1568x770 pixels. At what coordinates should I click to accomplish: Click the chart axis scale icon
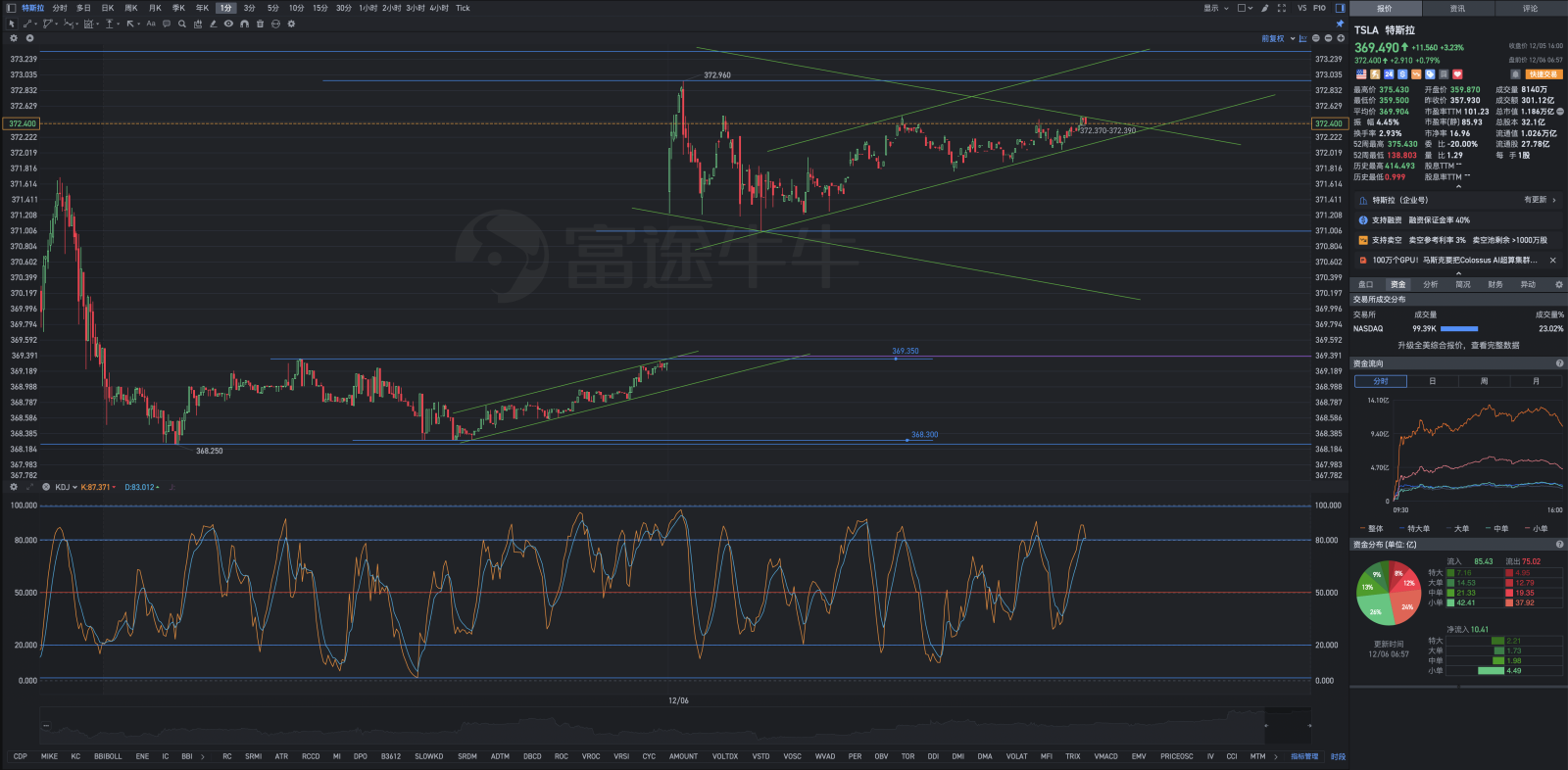[x=1302, y=38]
